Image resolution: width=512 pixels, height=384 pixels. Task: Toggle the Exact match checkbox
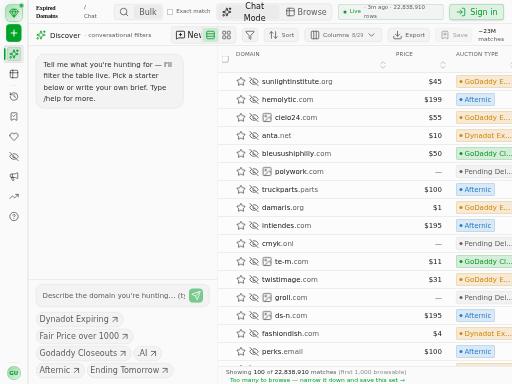tap(170, 12)
